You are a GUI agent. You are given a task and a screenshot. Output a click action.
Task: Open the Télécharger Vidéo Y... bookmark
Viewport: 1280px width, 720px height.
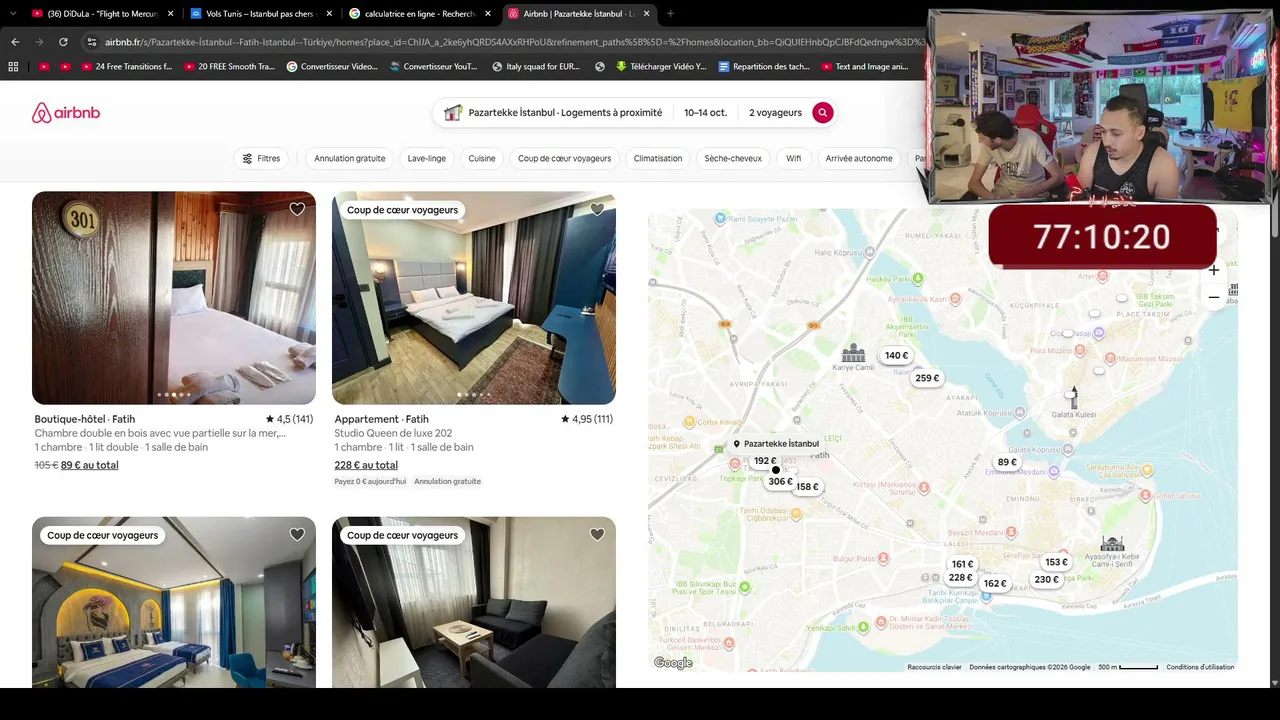tap(661, 67)
